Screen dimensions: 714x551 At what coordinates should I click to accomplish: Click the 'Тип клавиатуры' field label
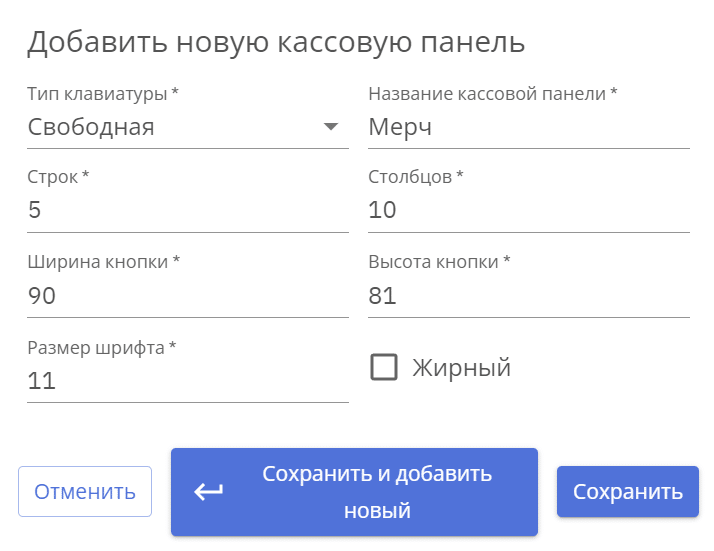103,94
